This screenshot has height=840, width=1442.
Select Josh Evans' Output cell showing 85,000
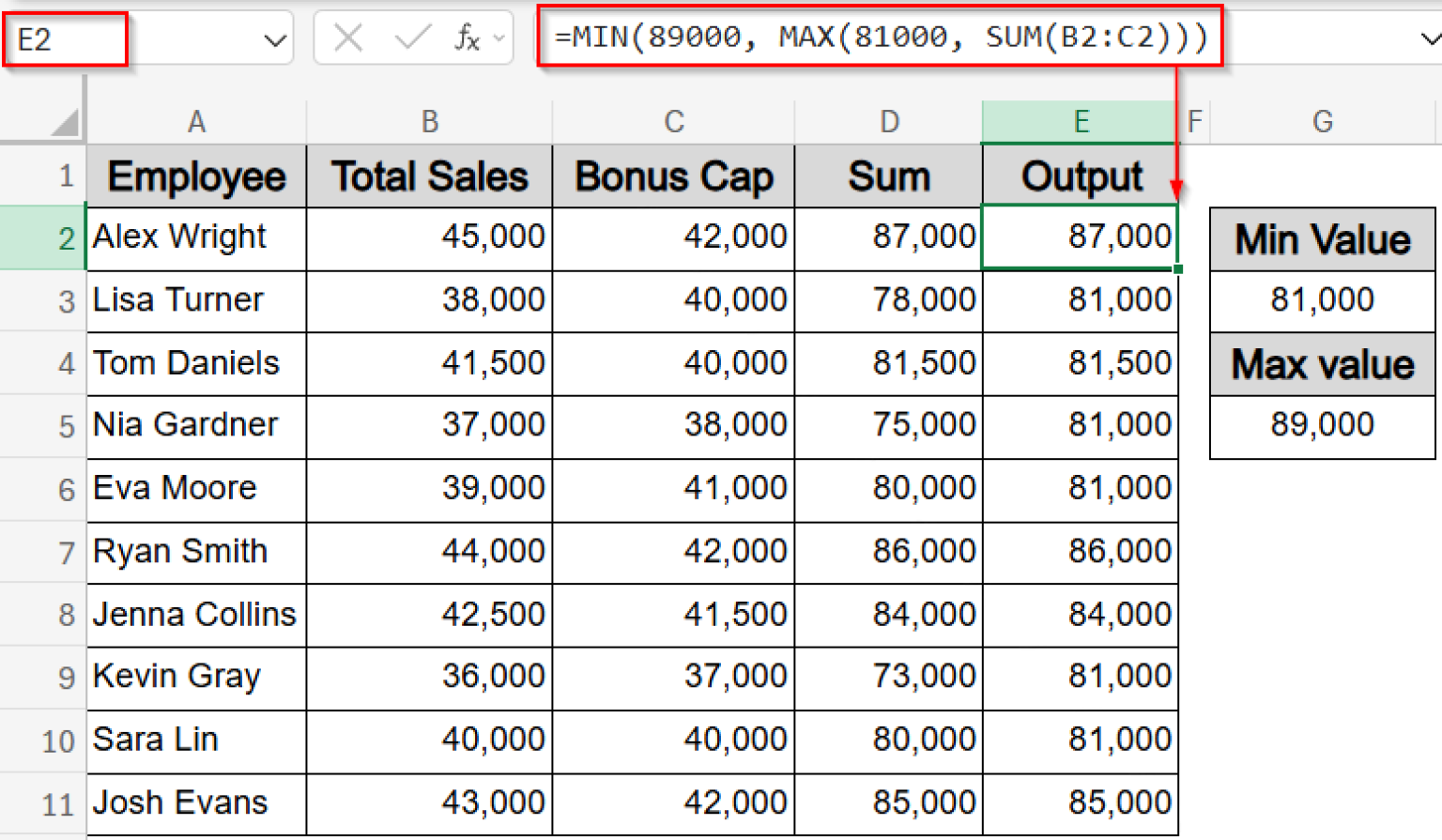pos(1081,803)
